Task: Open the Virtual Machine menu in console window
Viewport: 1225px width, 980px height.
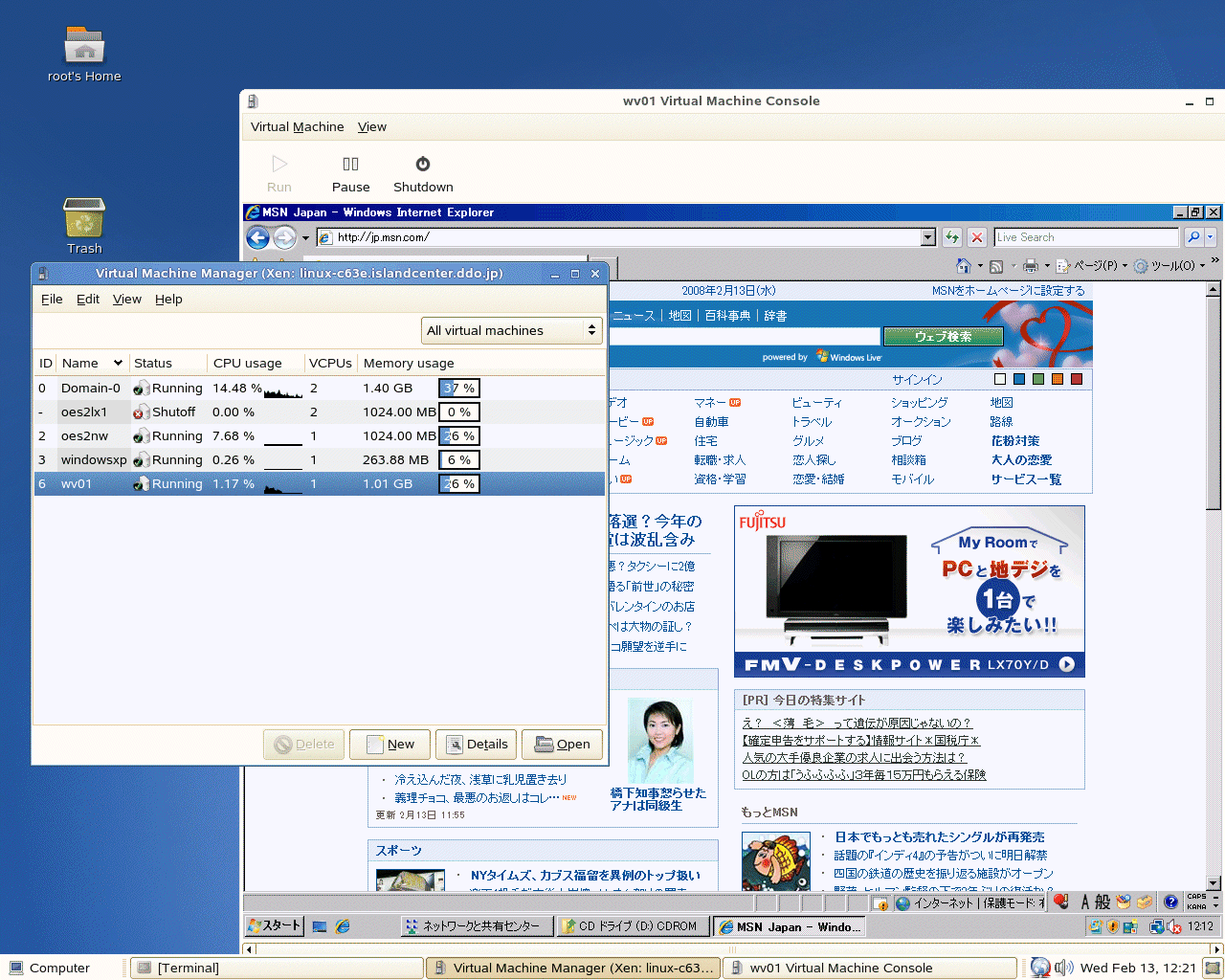Action: [x=297, y=127]
